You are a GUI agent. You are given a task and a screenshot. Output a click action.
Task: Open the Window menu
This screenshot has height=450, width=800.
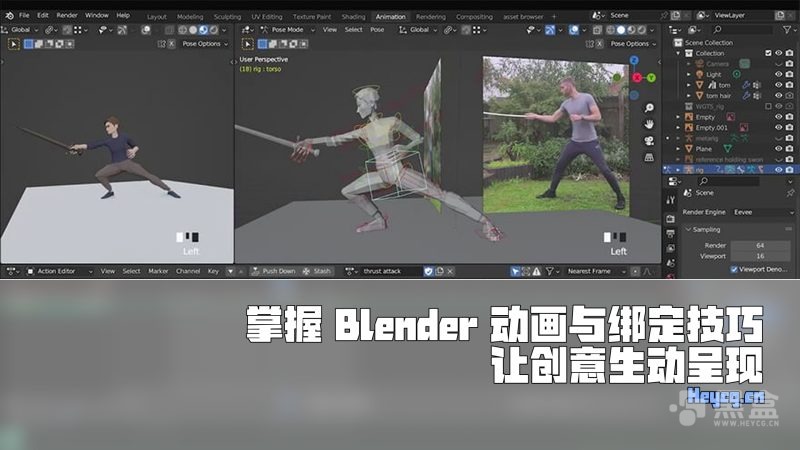(96, 15)
